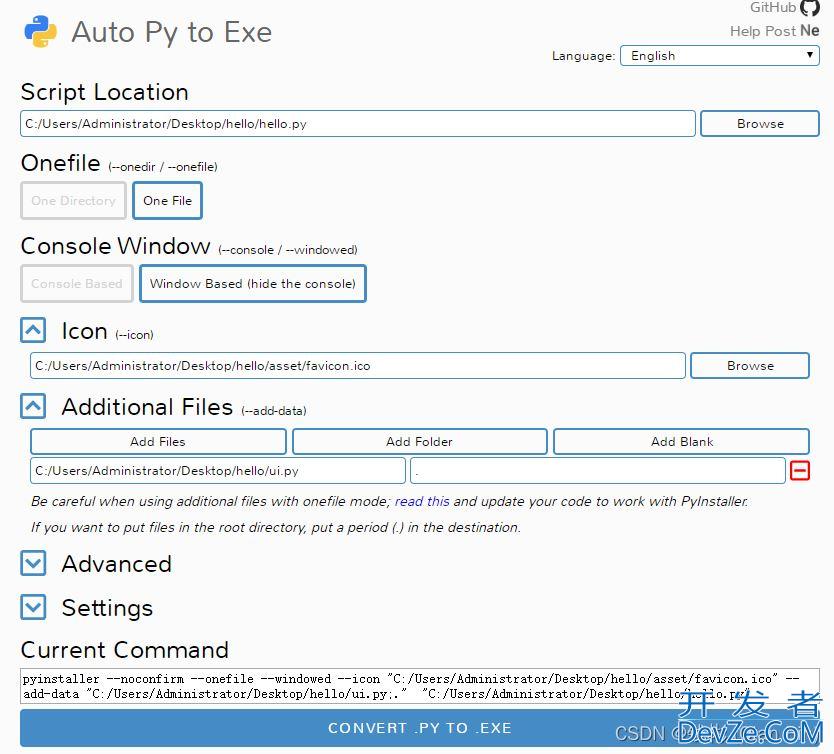Select One File mode
The height and width of the screenshot is (754, 834).
click(168, 200)
